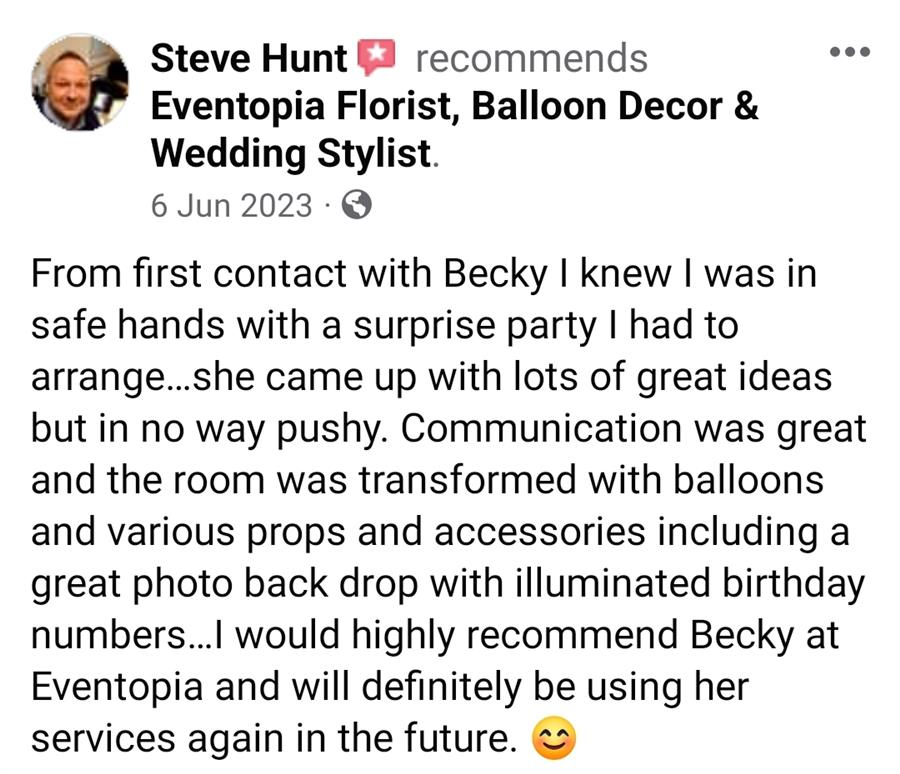Open Steve Hunt's profile picture

click(x=80, y=83)
